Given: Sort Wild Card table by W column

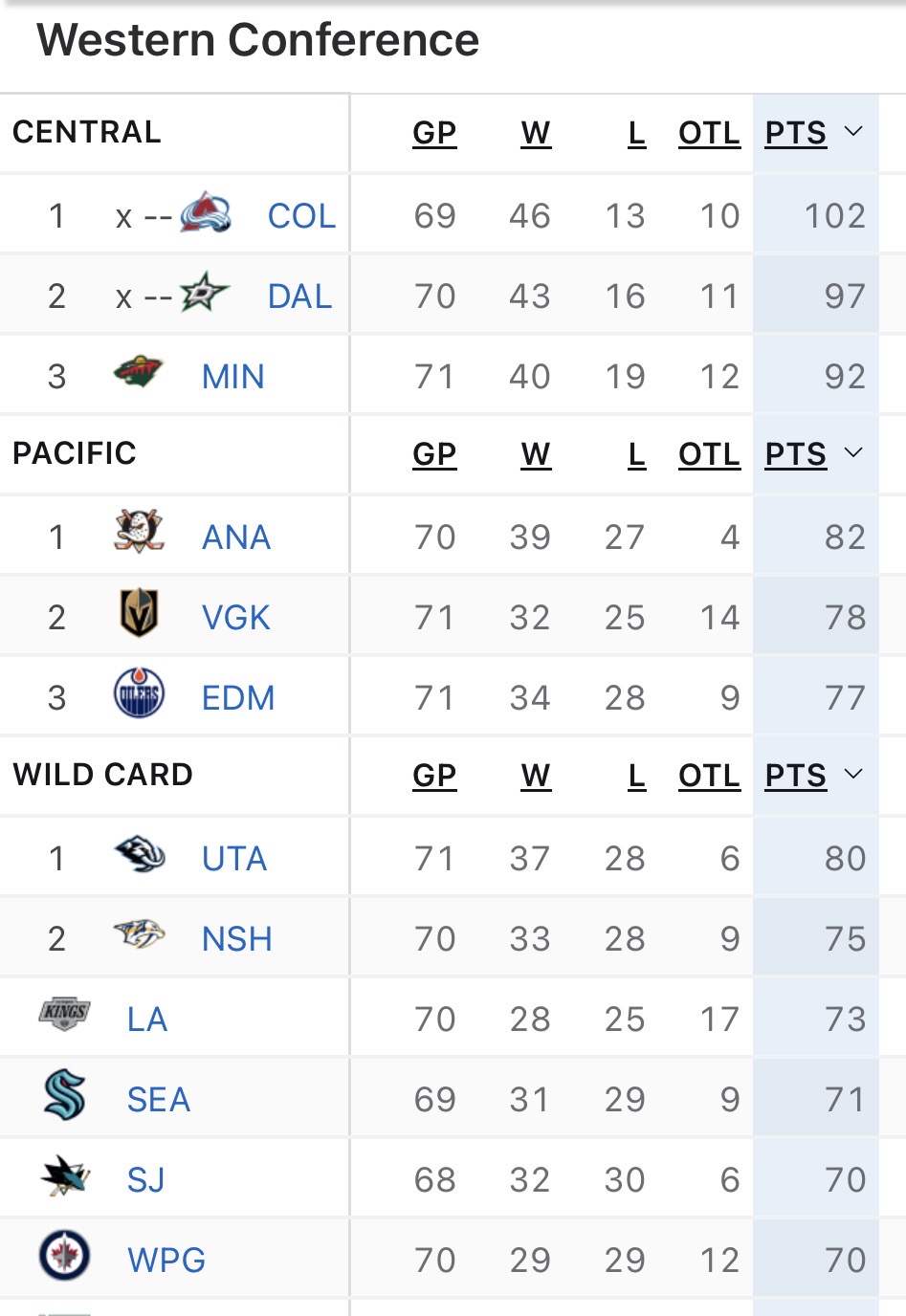Looking at the screenshot, I should click(x=536, y=776).
